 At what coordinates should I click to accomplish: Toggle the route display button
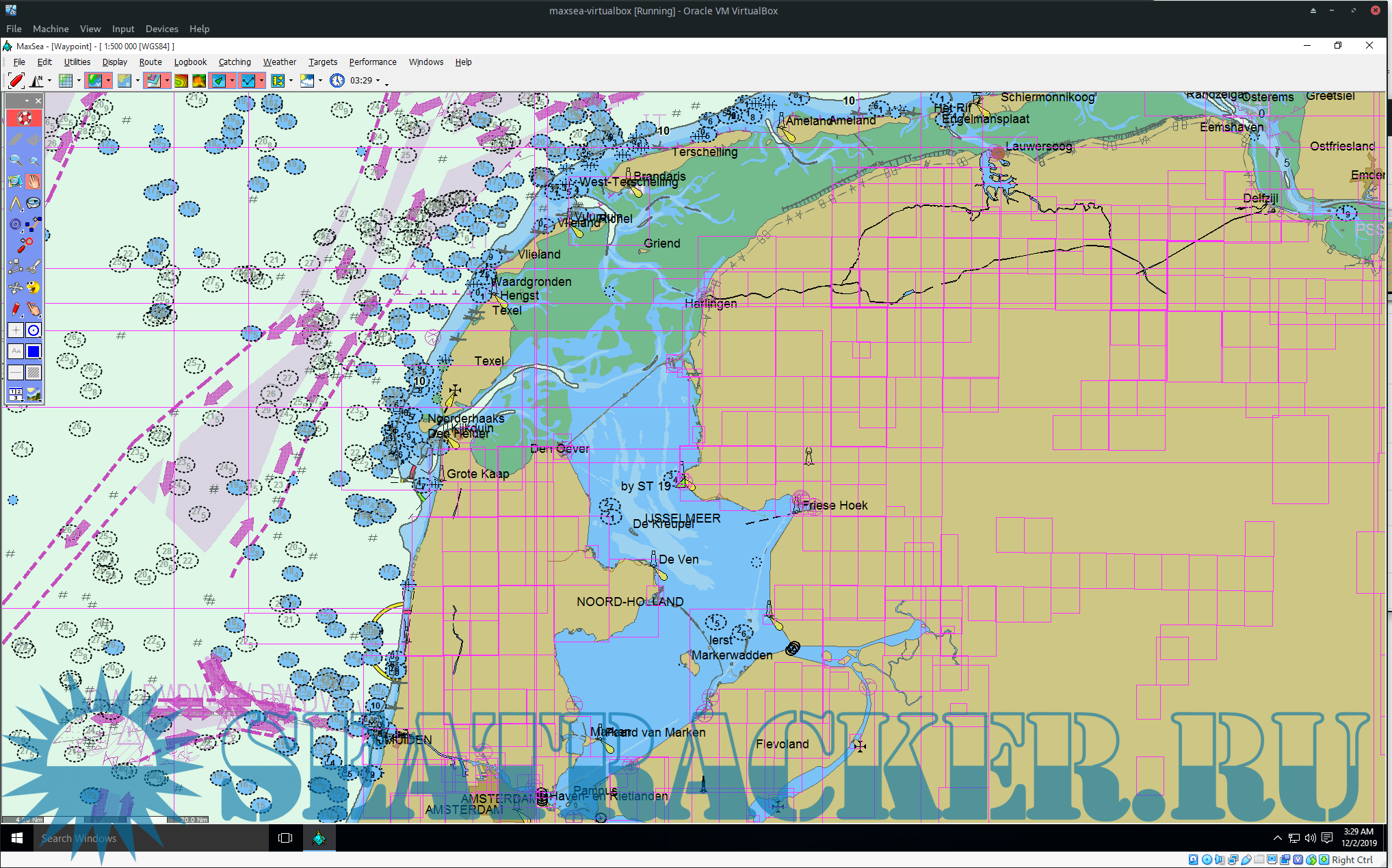[x=248, y=81]
